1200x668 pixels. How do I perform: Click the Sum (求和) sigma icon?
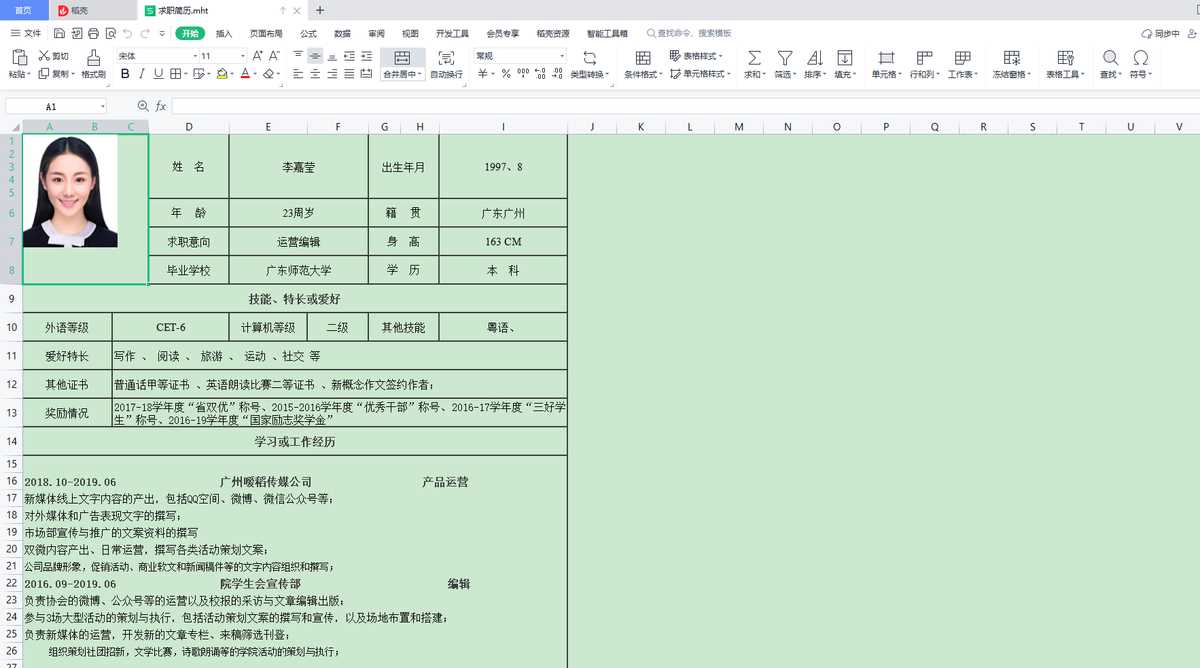coord(754,58)
